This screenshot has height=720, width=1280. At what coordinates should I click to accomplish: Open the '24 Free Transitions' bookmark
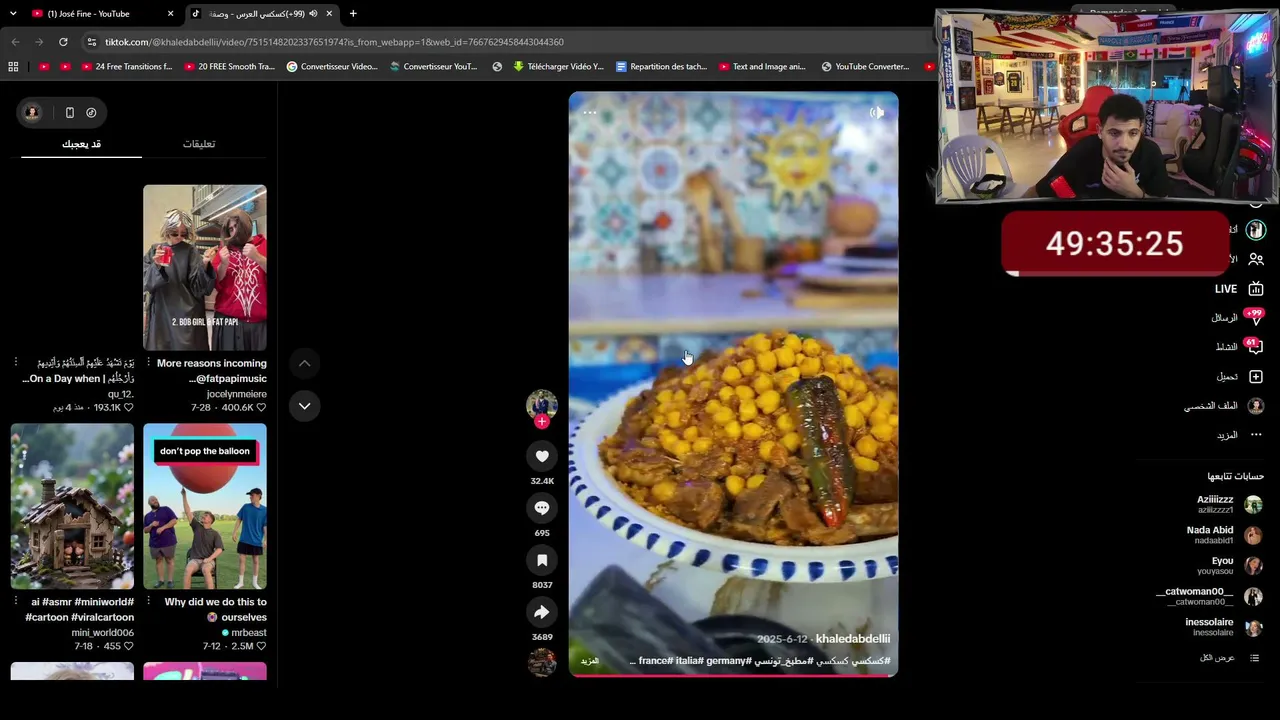[x=125, y=67]
